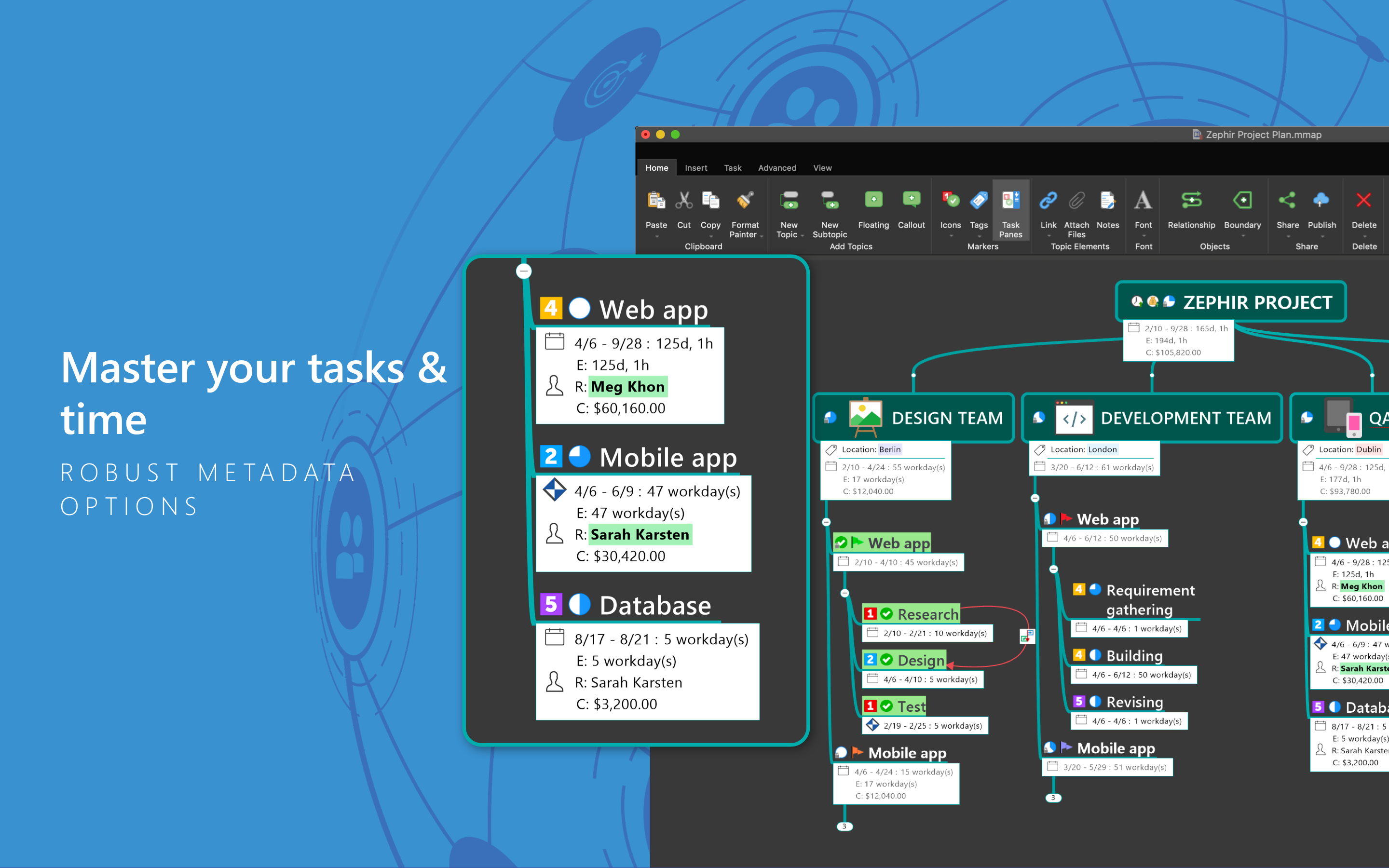Click priority 1 marker on Research

tap(870, 614)
